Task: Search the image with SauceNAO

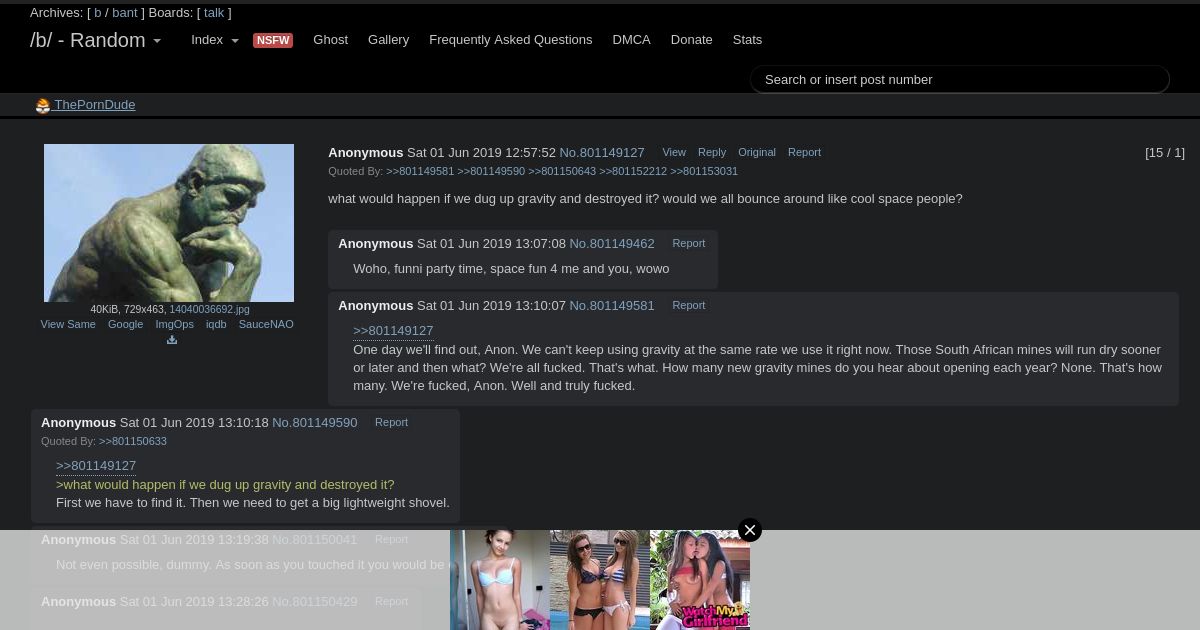Action: 266,324
